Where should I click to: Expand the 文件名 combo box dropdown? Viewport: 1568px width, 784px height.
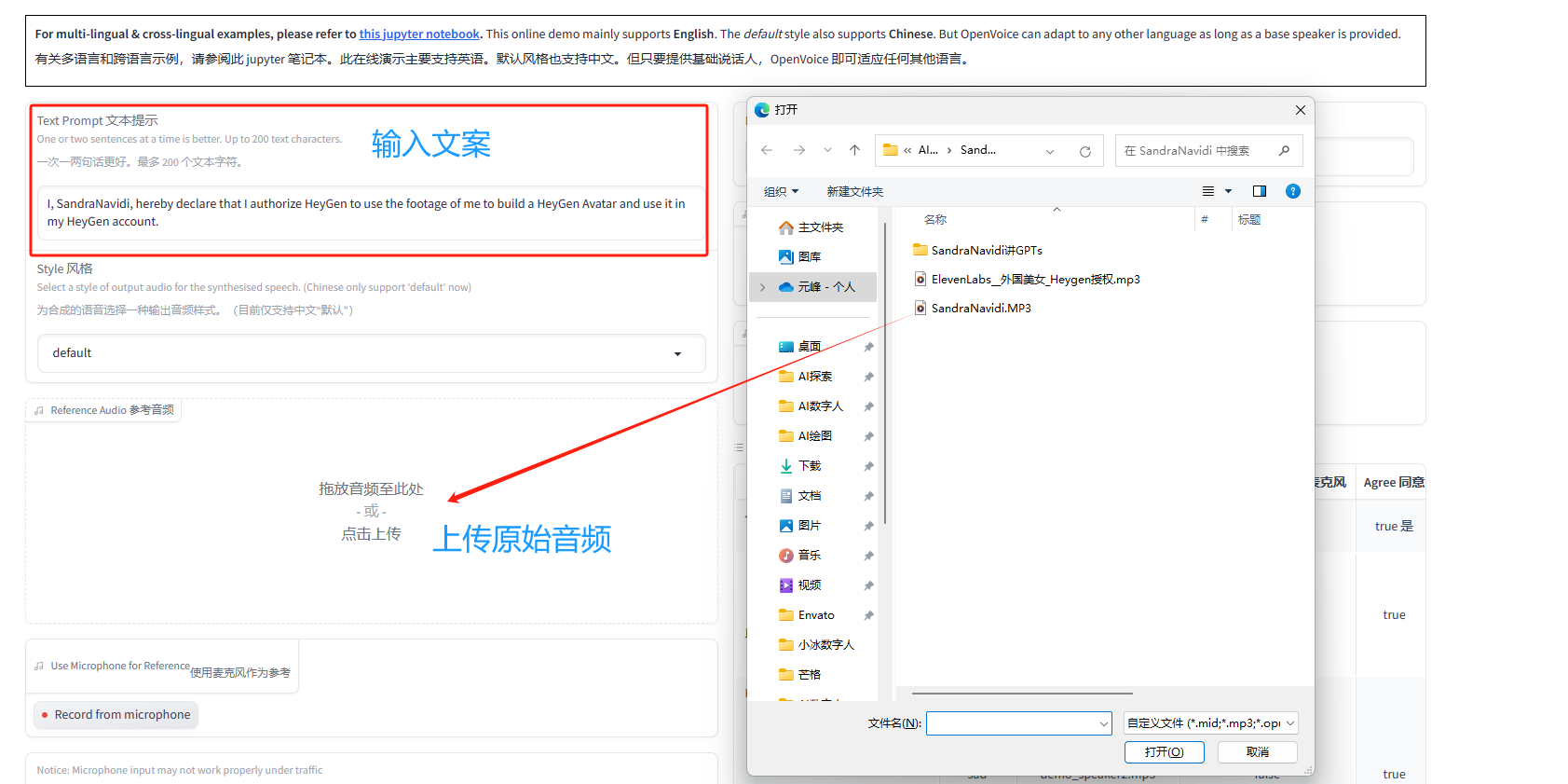pos(1104,723)
